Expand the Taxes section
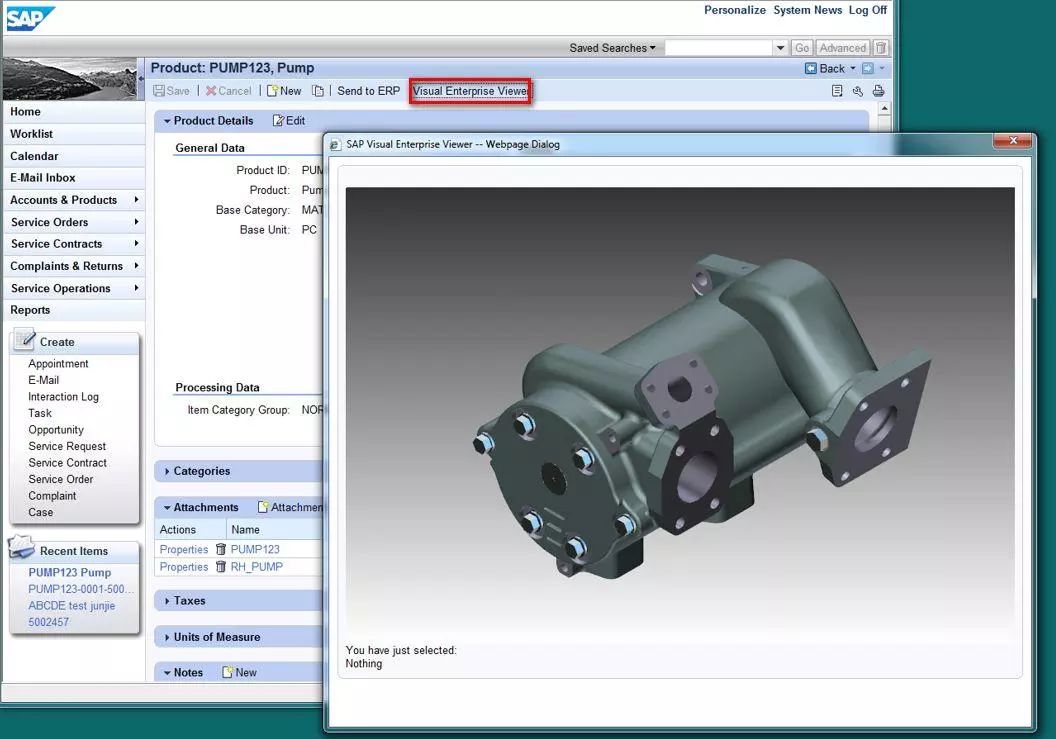Screen dimensions: 1056x739 pos(167,601)
